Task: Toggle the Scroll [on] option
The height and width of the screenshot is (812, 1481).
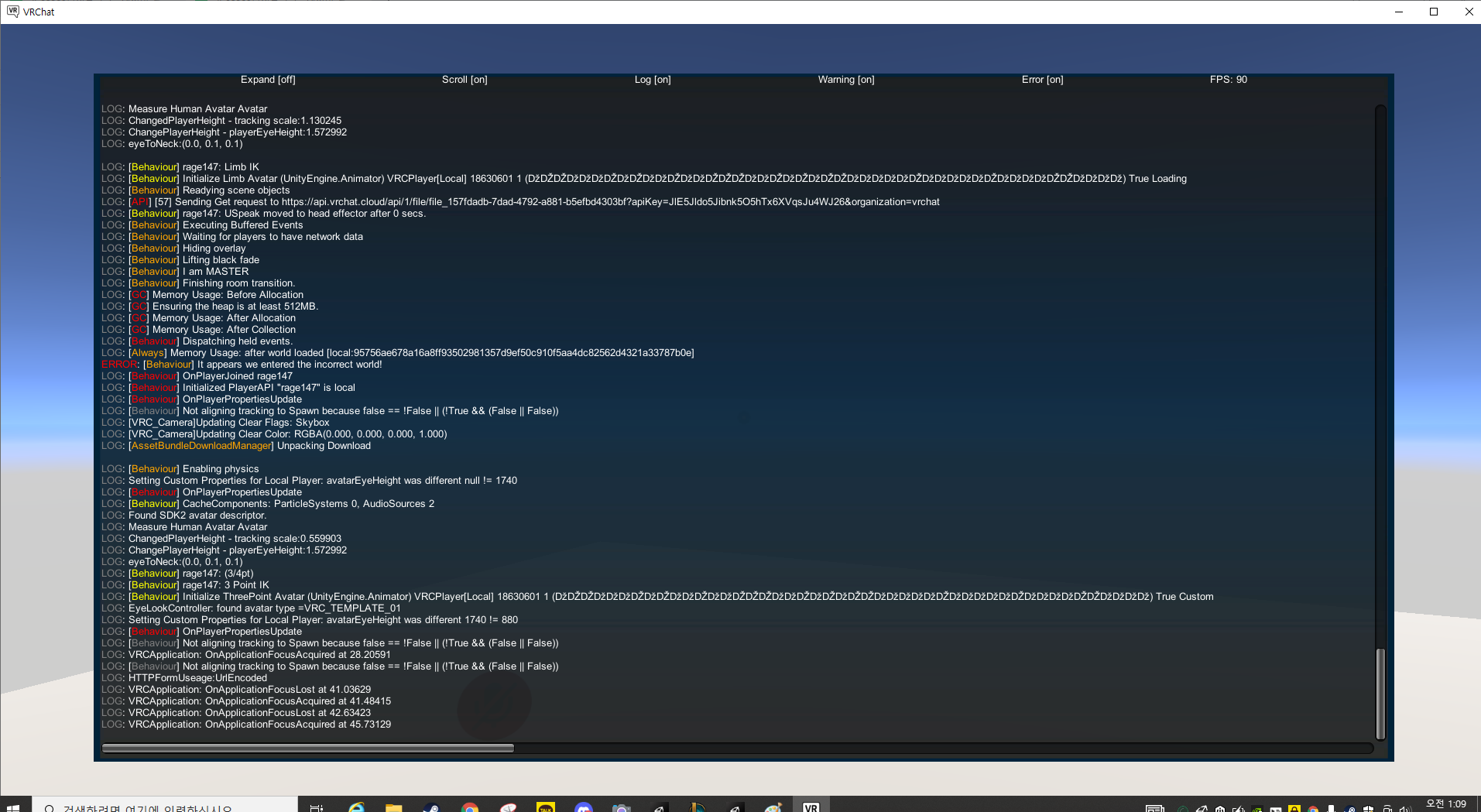Action: pyautogui.click(x=465, y=80)
